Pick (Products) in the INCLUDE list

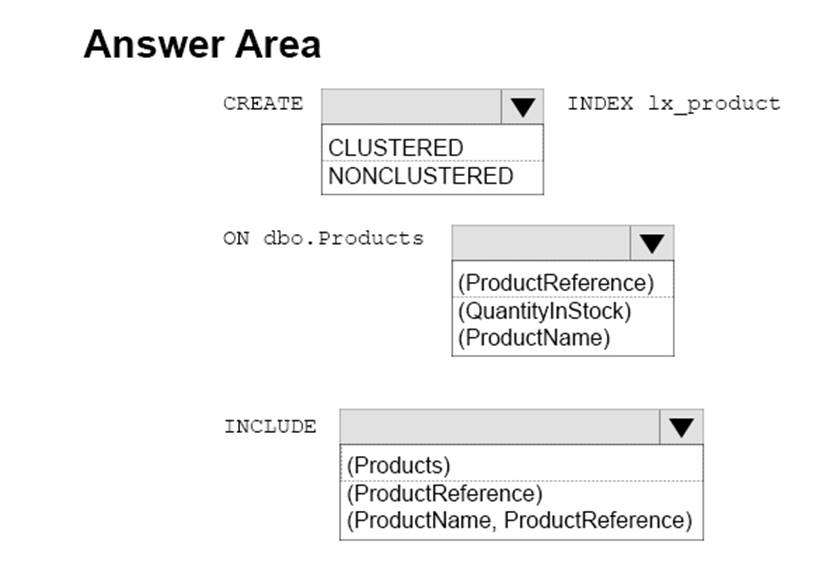click(x=398, y=466)
